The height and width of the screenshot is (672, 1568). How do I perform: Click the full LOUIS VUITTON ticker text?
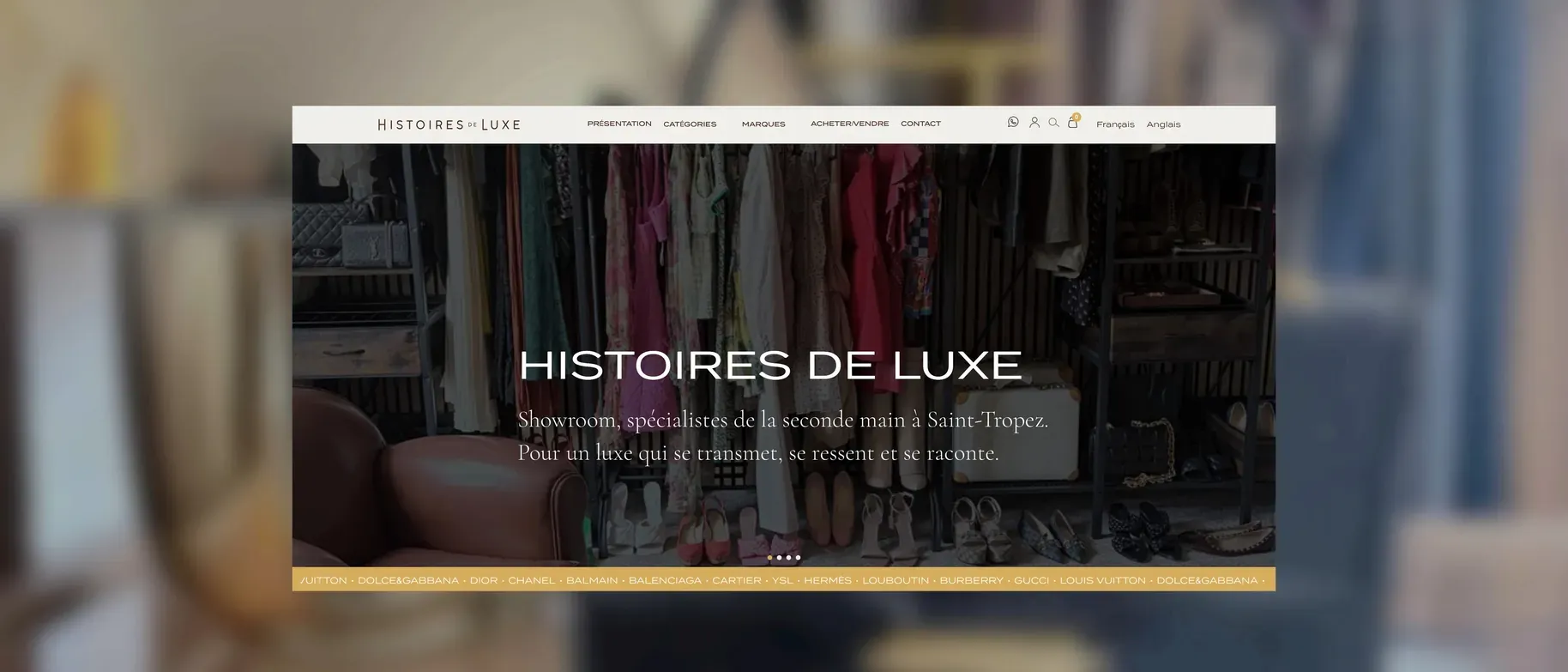pos(1102,580)
